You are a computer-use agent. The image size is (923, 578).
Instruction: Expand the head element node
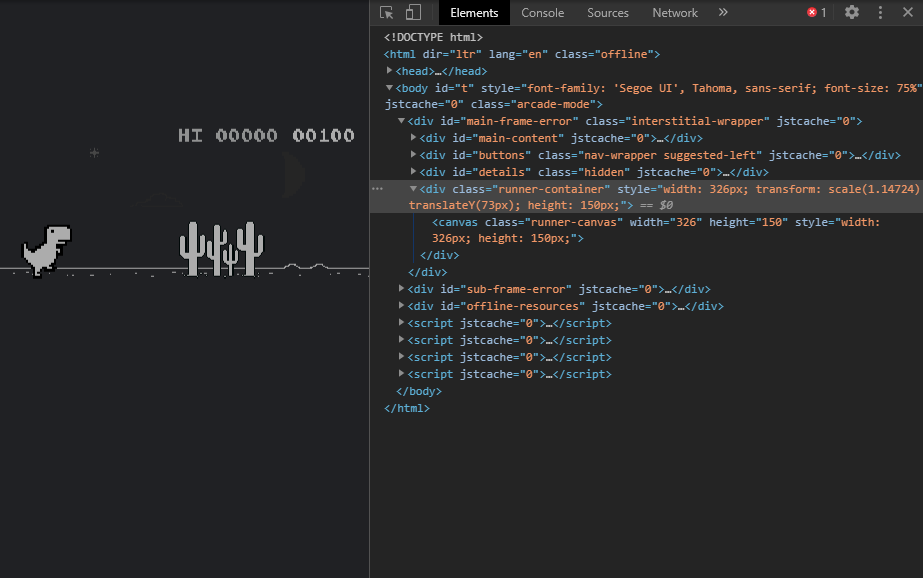pos(390,71)
